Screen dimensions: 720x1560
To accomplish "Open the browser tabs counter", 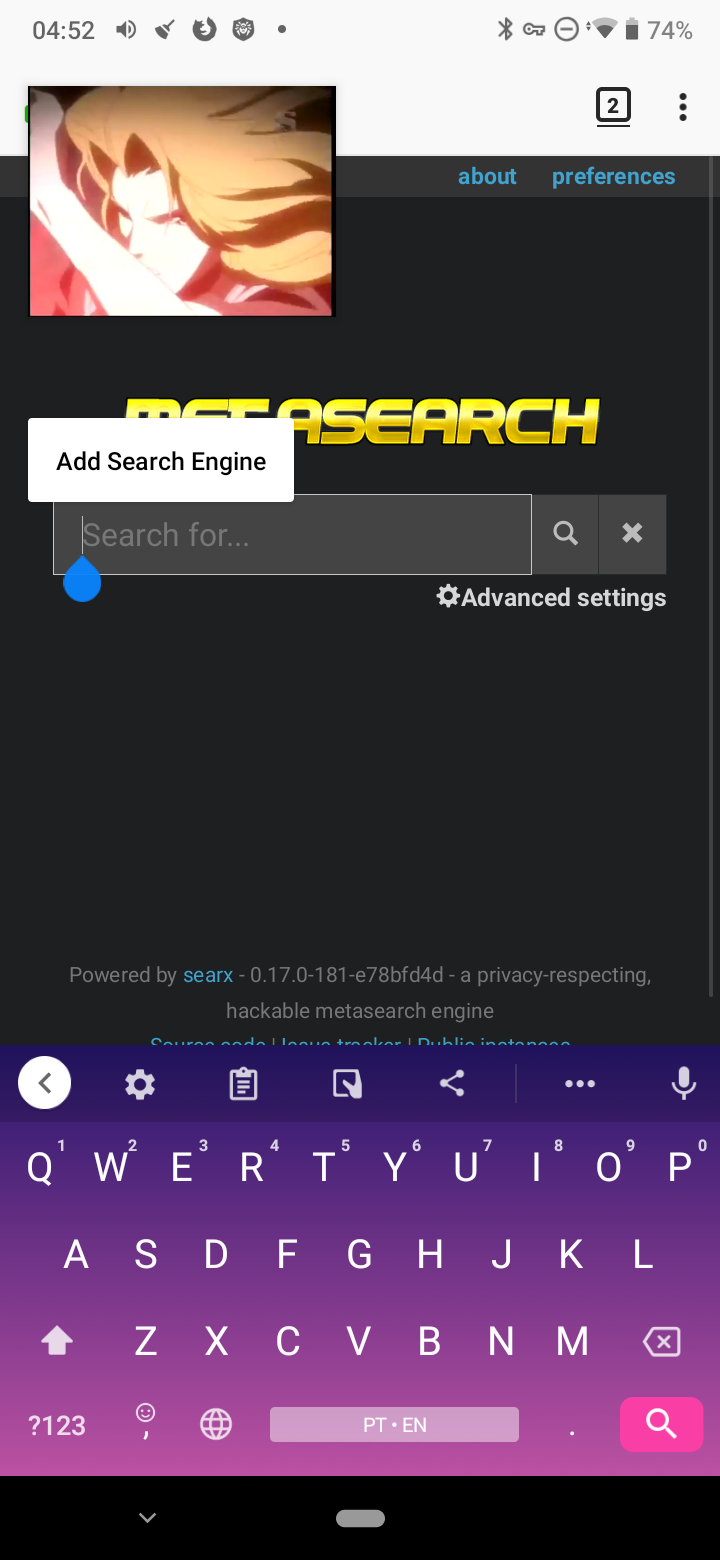I will point(613,106).
